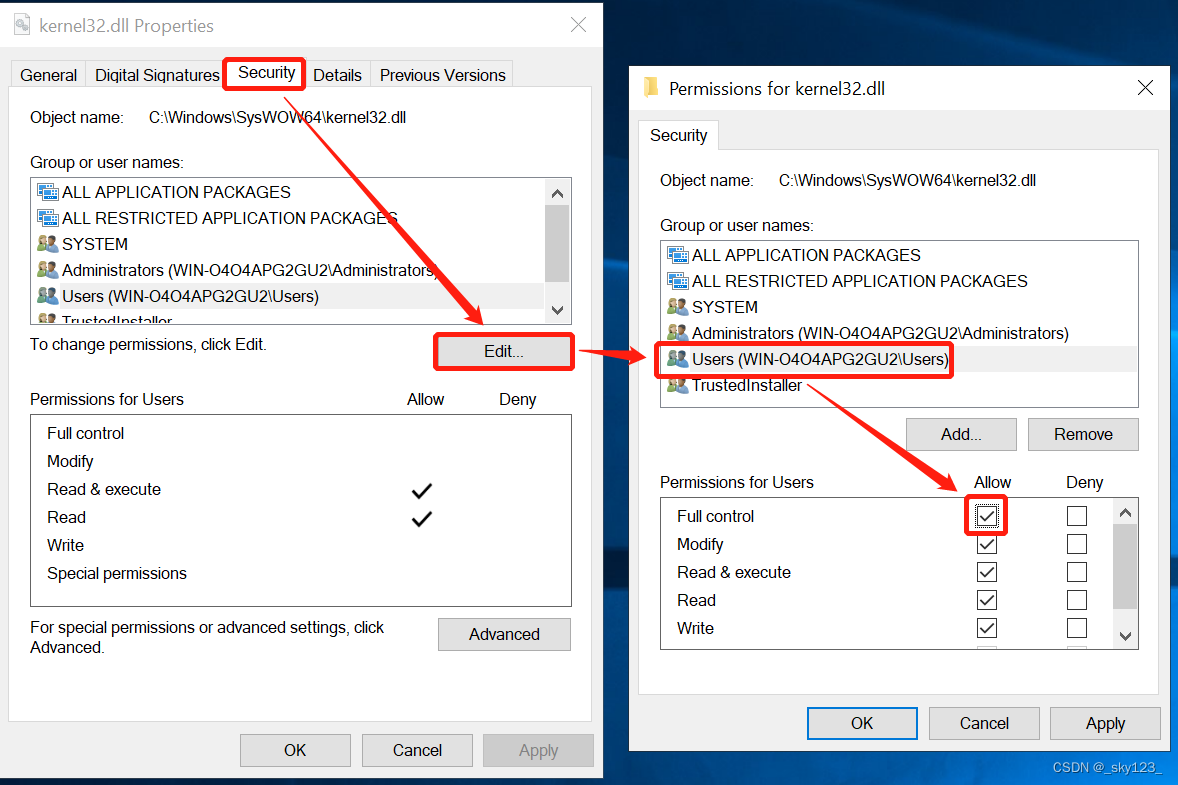Click the kernel32.dll file icon in title bar
This screenshot has height=785, width=1178.
(x=22, y=25)
